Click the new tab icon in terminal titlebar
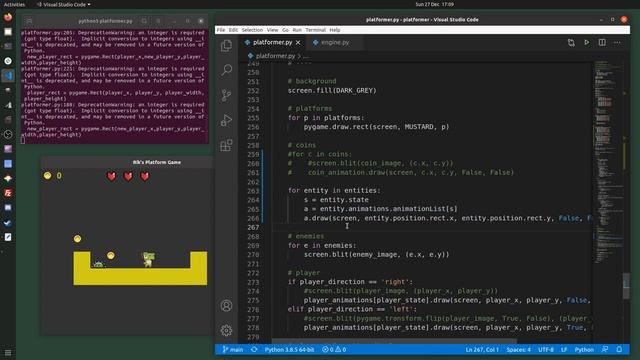Viewport: 640px width, 360px height. [29, 21]
